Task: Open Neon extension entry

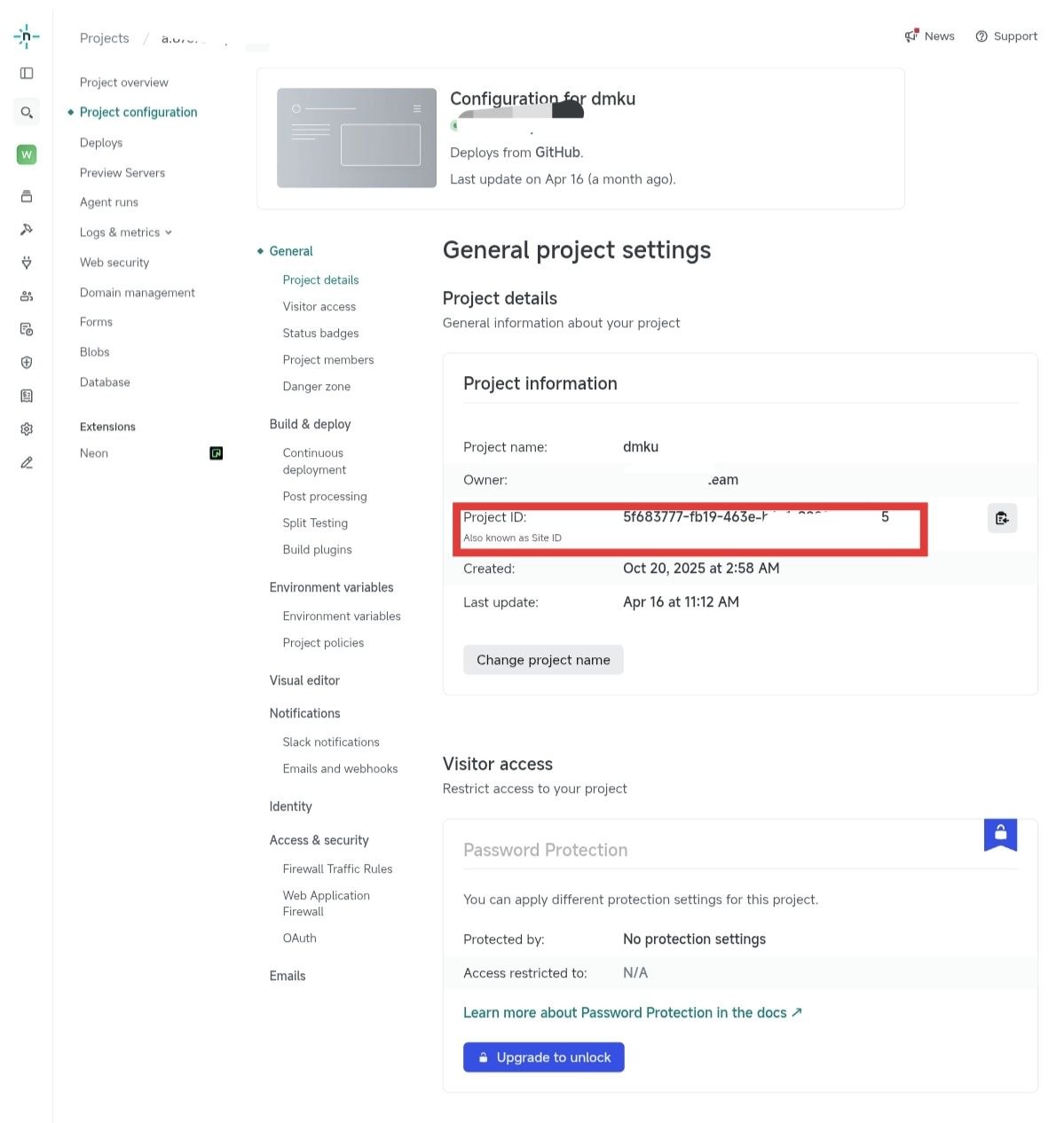Action: (94, 453)
